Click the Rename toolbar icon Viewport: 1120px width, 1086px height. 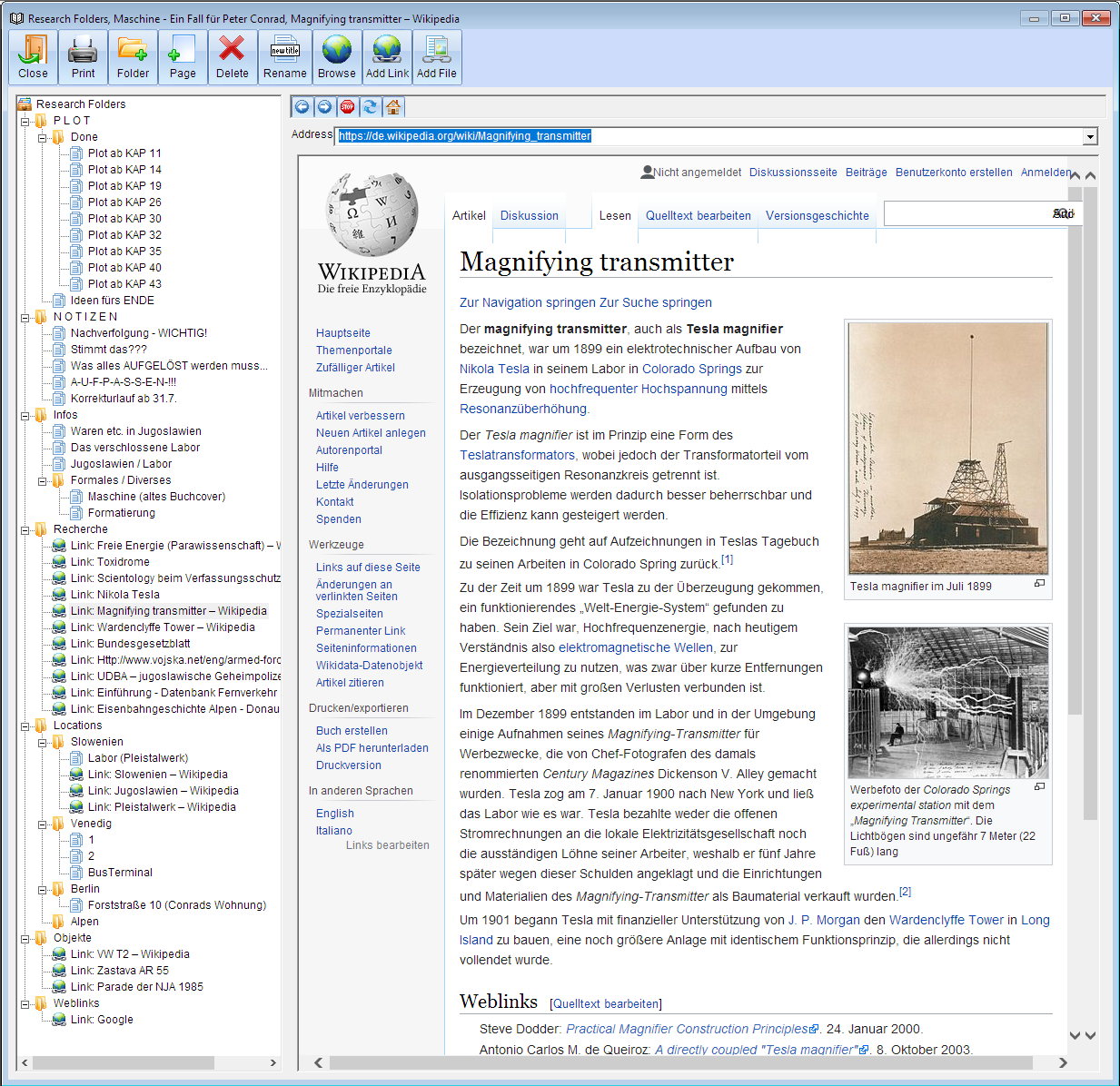click(285, 57)
